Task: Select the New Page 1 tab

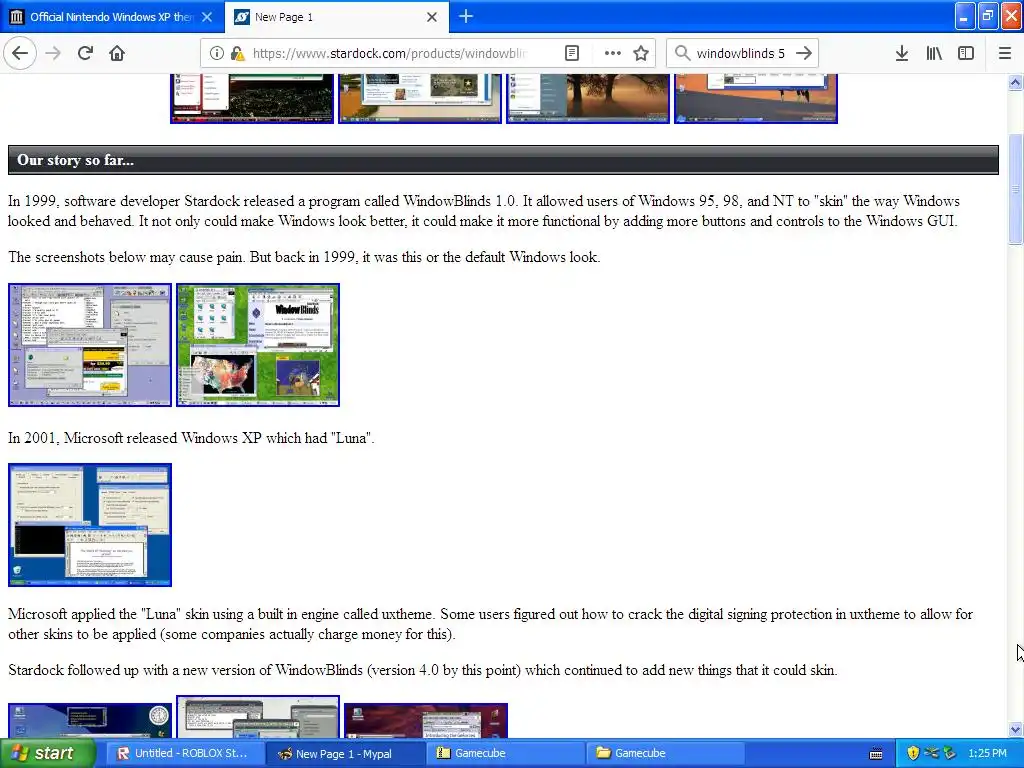Action: click(x=337, y=17)
